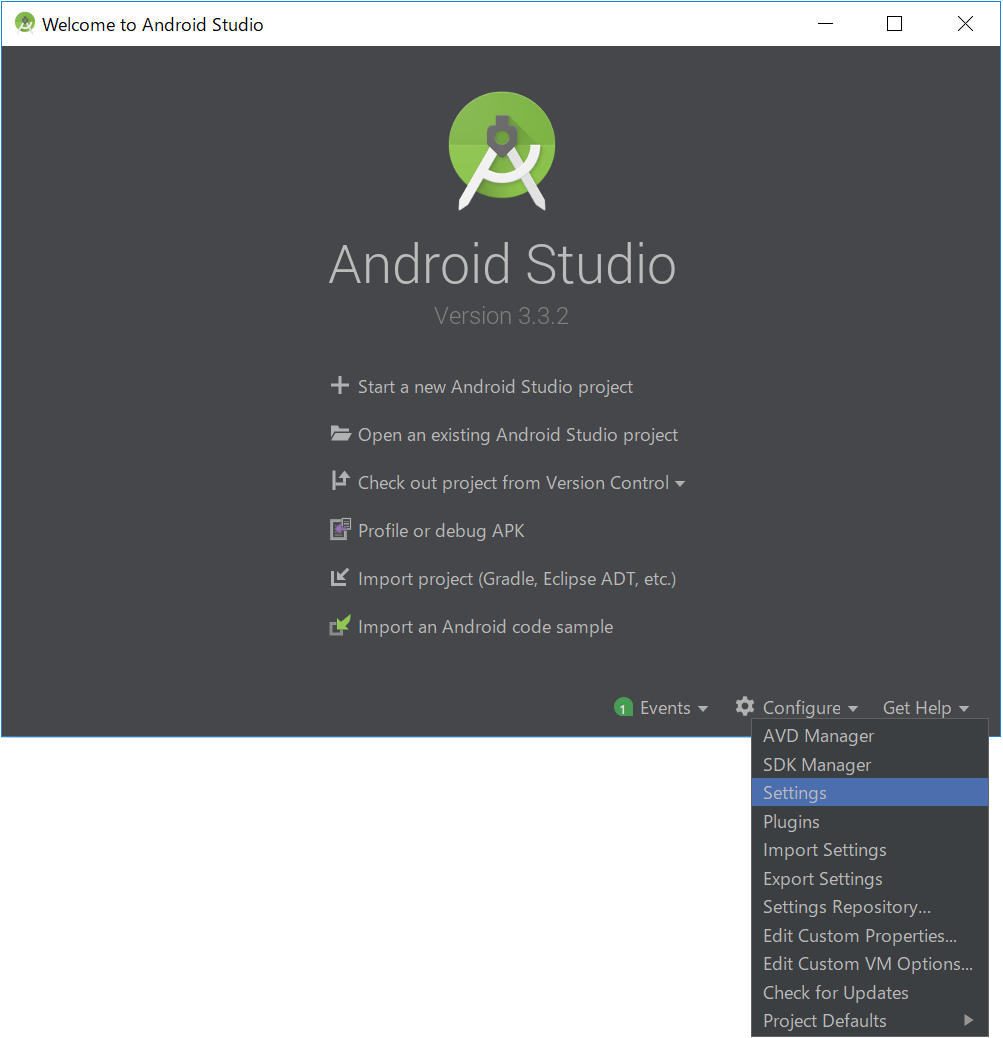Click the Android Studio title bar icon
This screenshot has height=1038, width=1003.
[x=24, y=23]
